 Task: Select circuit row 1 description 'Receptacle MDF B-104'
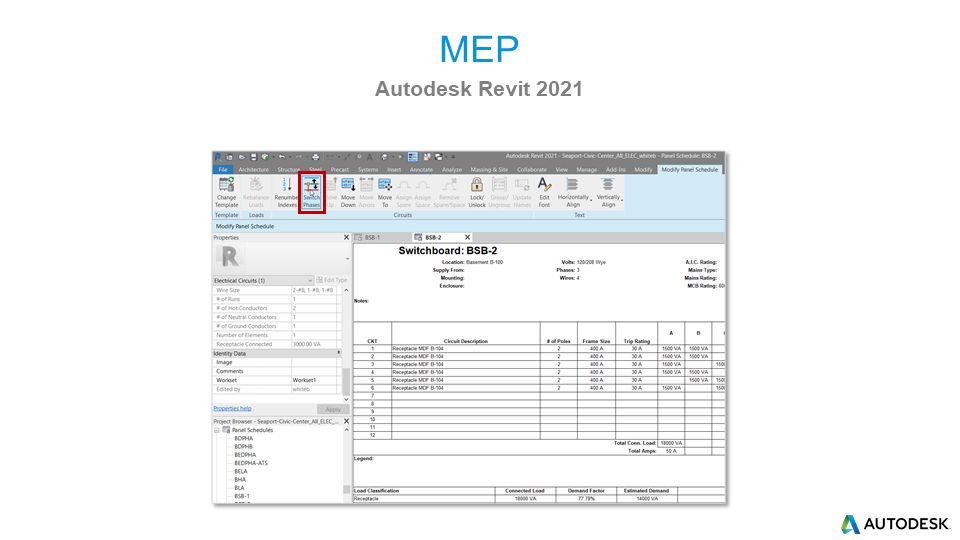418,348
